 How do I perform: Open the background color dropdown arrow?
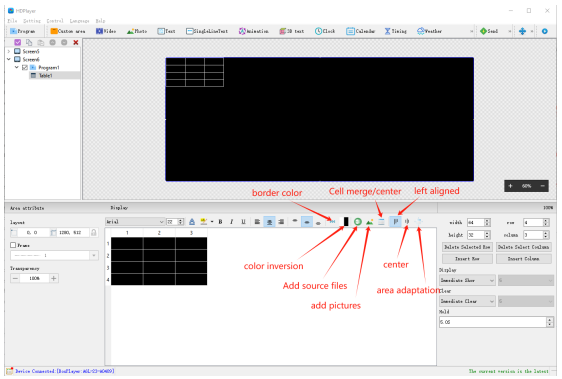(212, 222)
